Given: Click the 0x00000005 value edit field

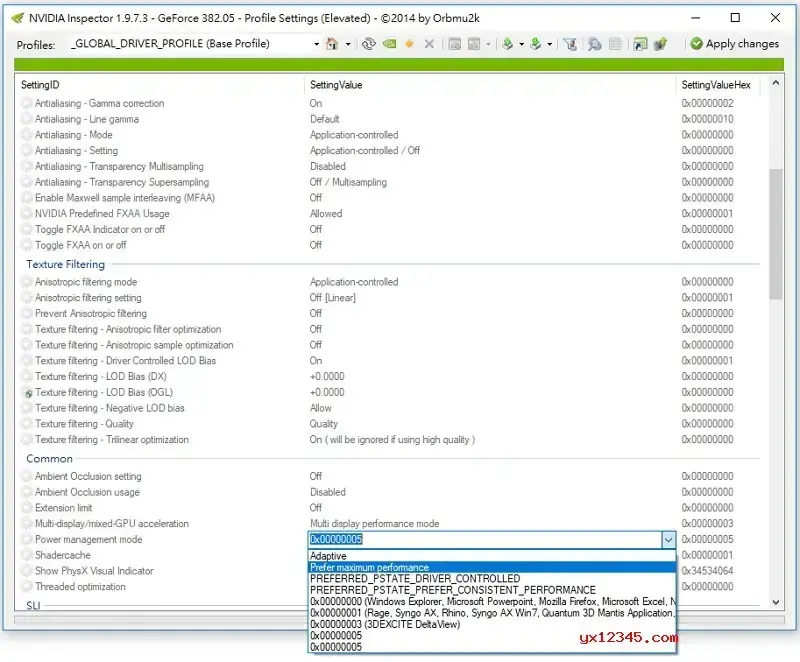Looking at the screenshot, I should click(485, 539).
